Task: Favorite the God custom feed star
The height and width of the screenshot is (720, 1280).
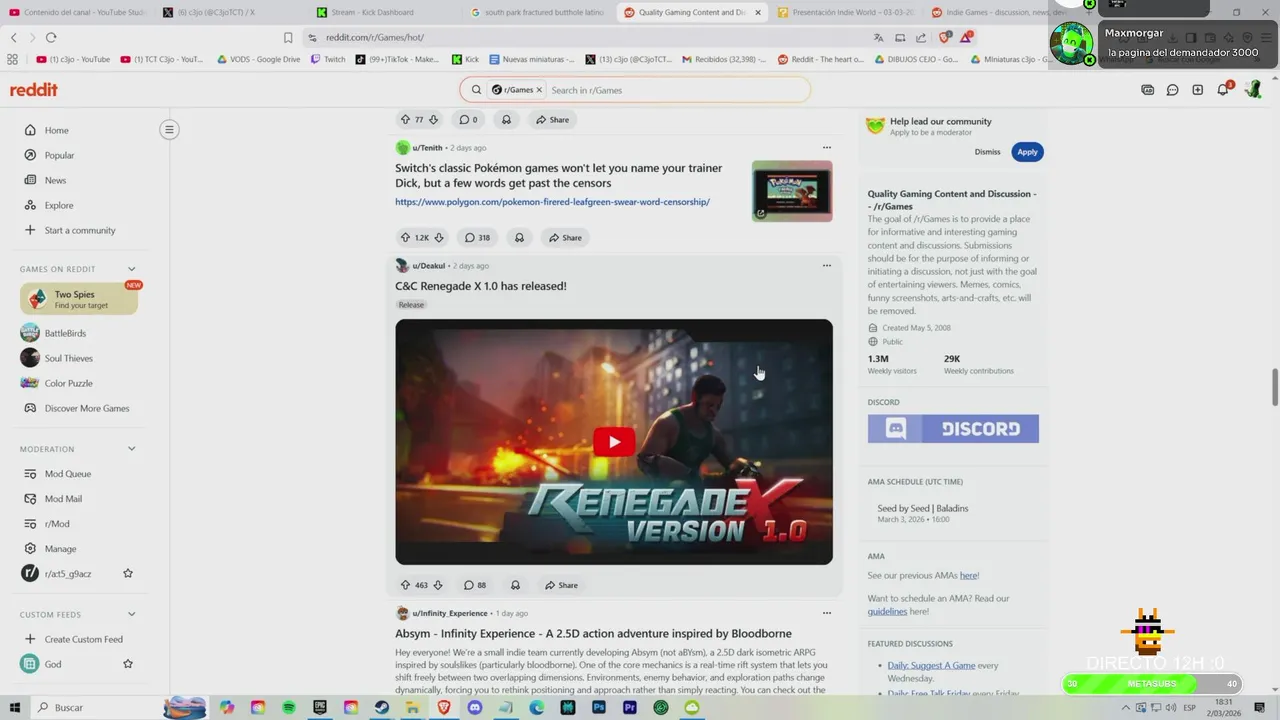Action: pyautogui.click(x=128, y=664)
